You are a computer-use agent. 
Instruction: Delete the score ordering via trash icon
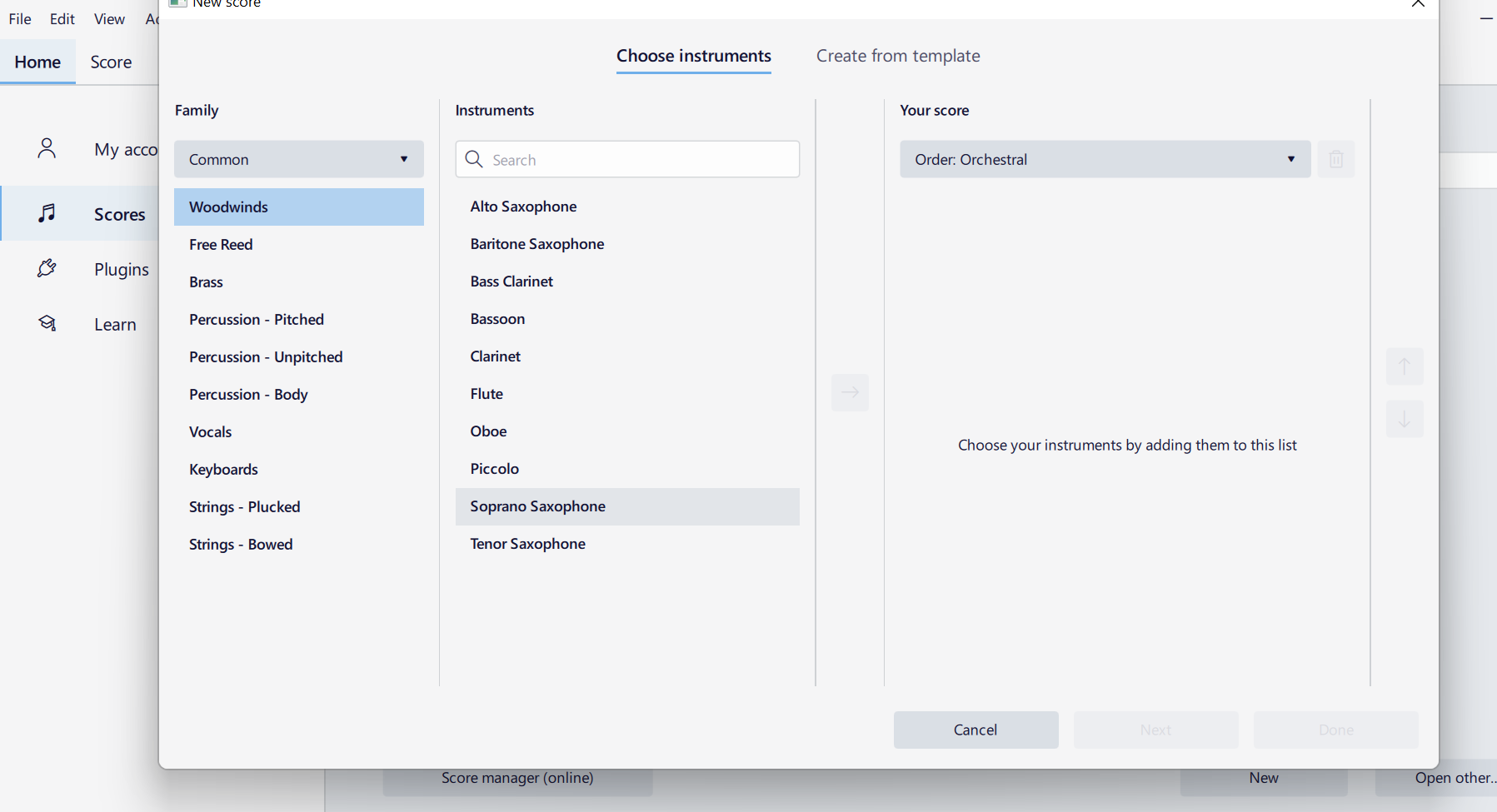pos(1336,159)
